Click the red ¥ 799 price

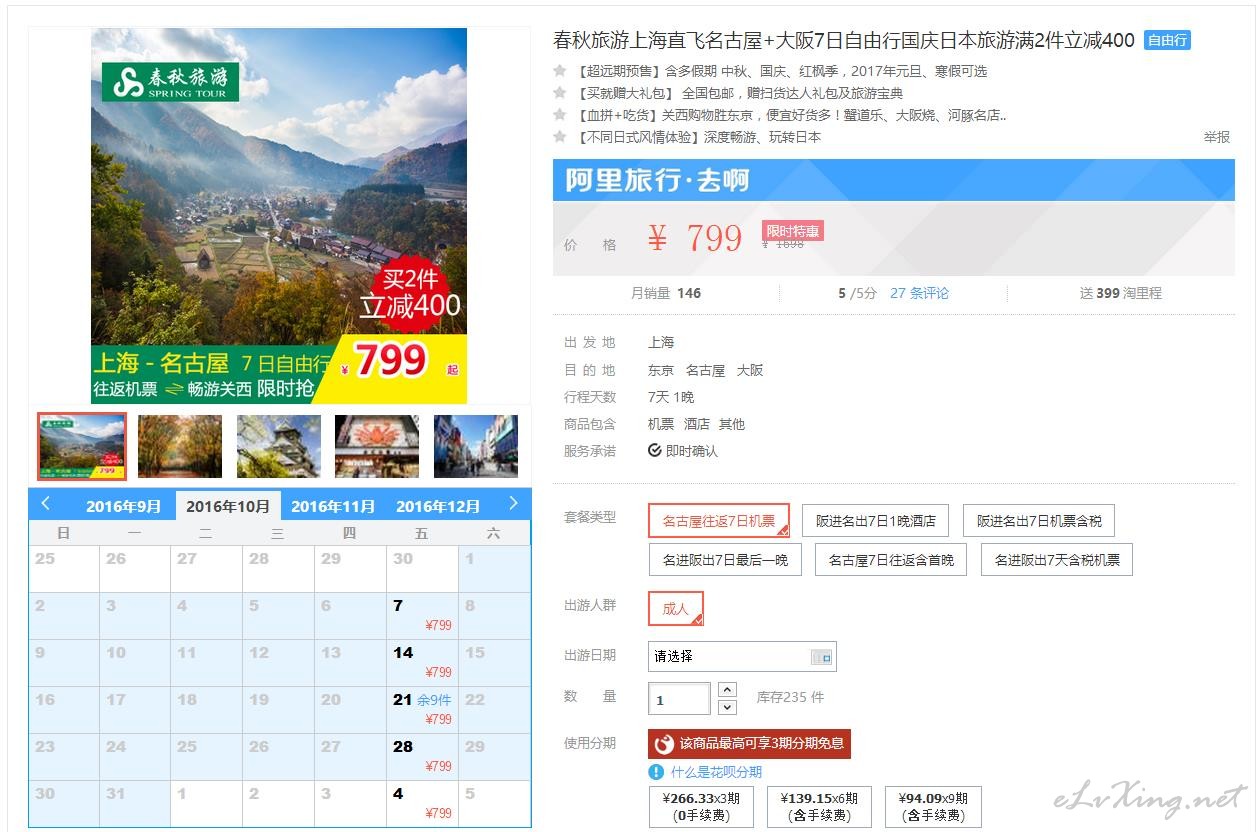[695, 239]
